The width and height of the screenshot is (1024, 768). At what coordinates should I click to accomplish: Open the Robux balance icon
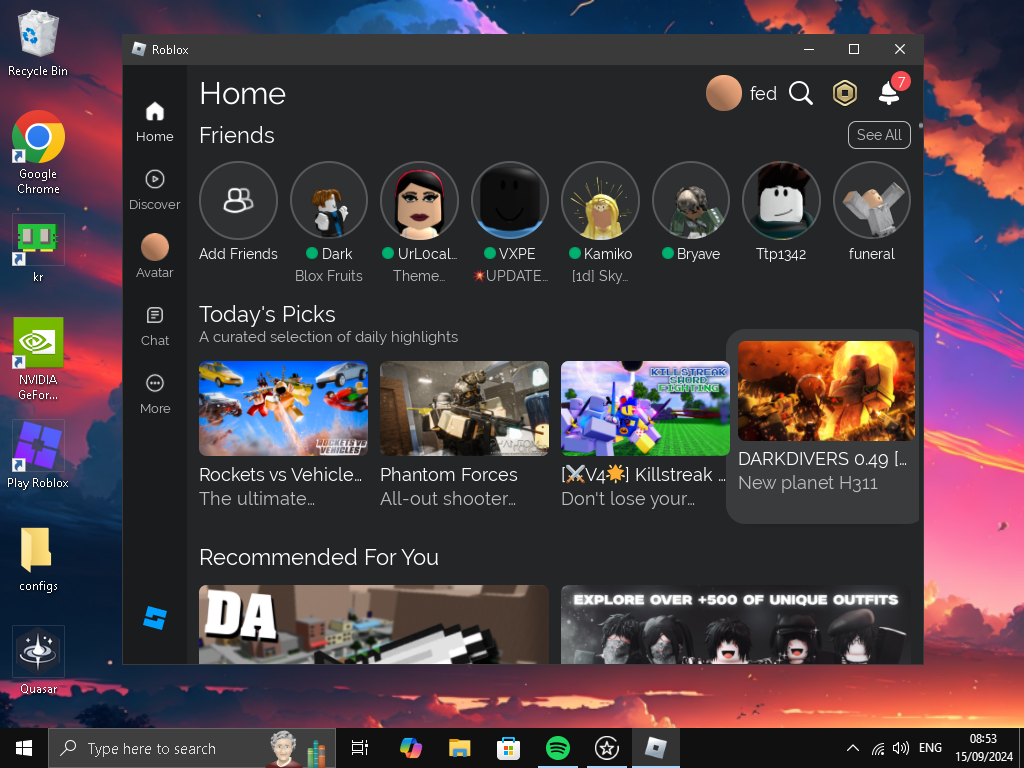(x=844, y=93)
